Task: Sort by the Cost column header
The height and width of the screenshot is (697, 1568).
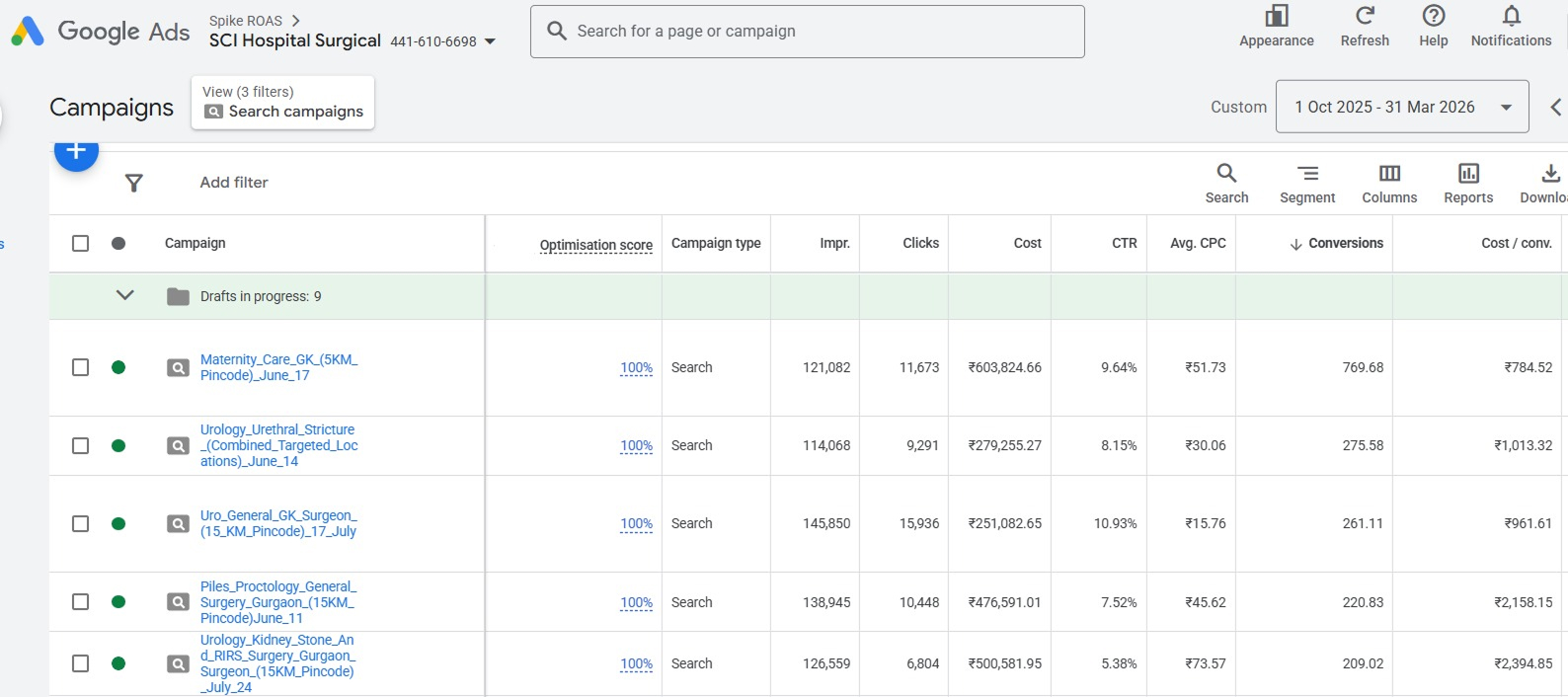Action: (1027, 244)
